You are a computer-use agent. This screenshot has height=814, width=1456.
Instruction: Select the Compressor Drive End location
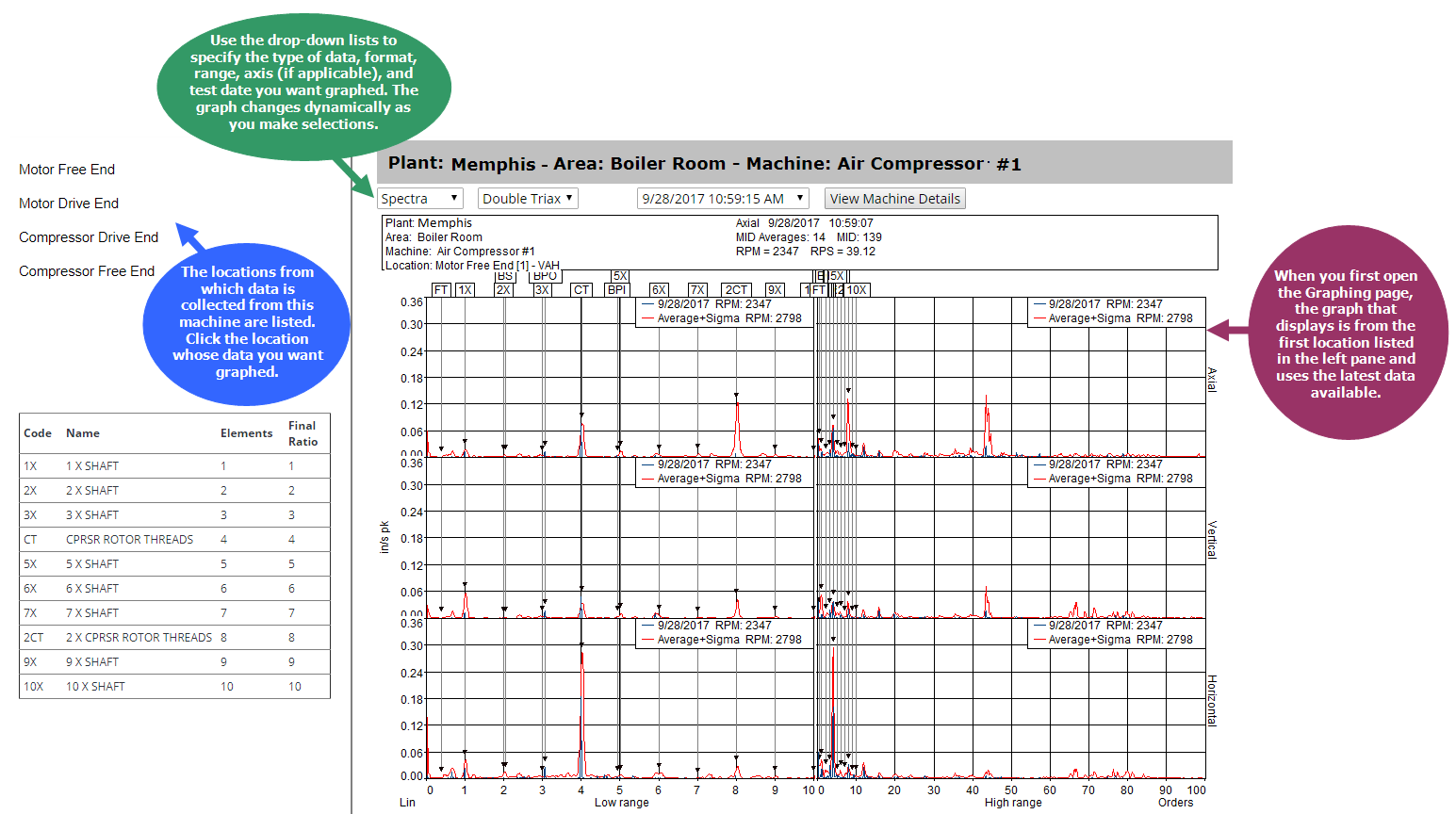[x=89, y=237]
